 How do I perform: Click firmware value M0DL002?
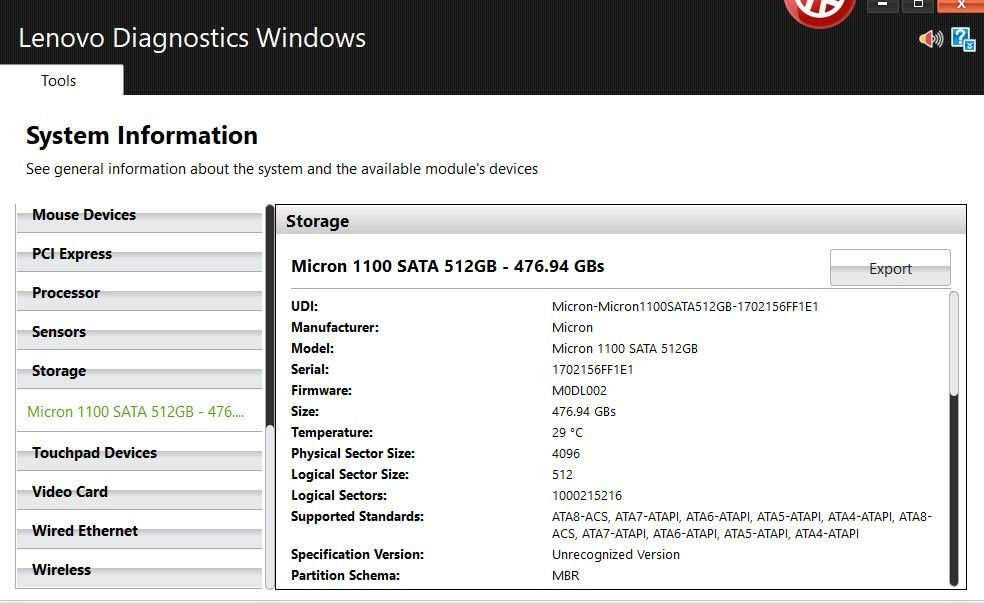pos(579,391)
